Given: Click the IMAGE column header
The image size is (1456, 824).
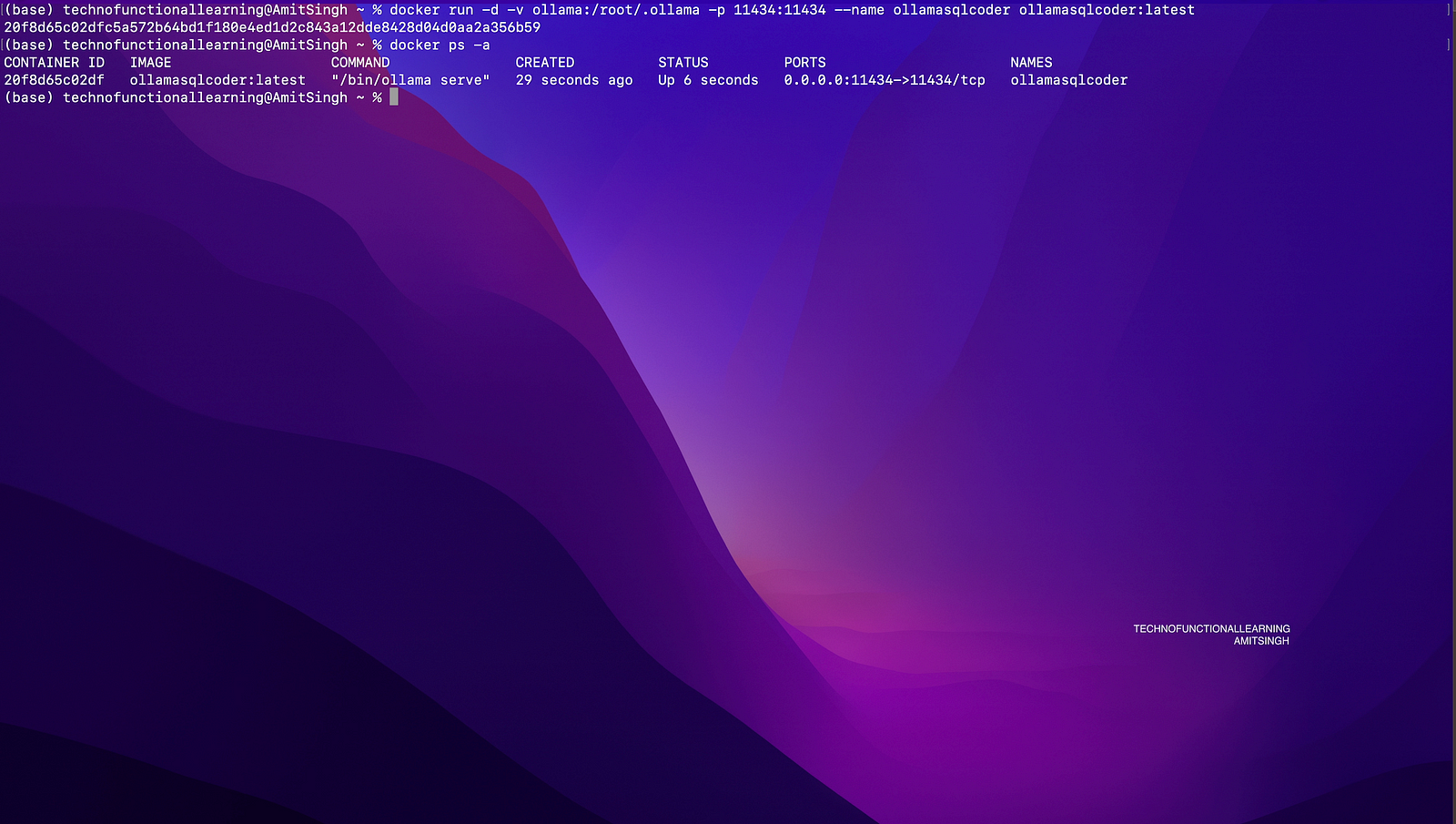Looking at the screenshot, I should [150, 63].
